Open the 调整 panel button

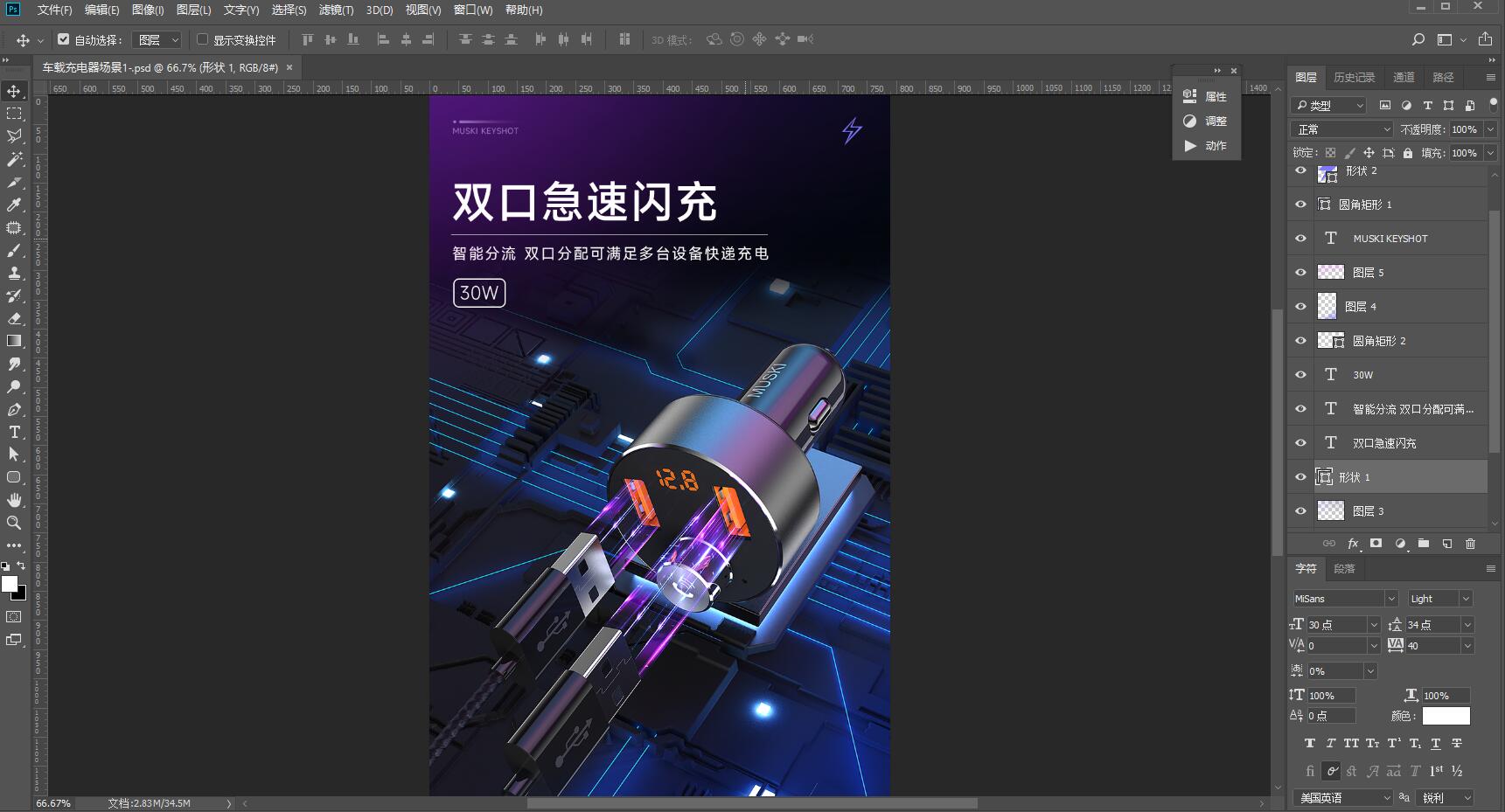[x=1206, y=121]
